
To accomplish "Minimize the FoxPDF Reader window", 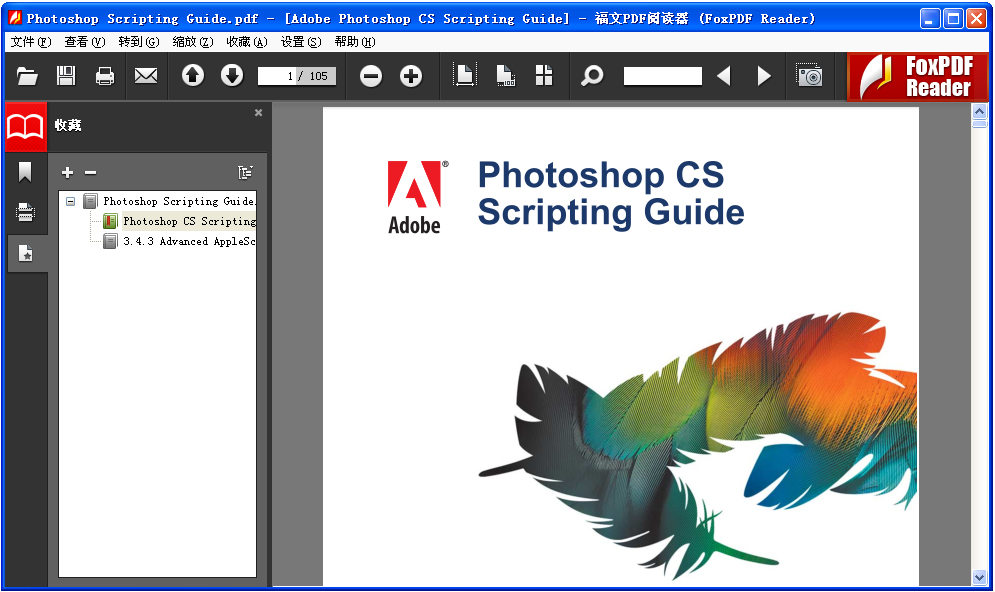I will point(930,18).
